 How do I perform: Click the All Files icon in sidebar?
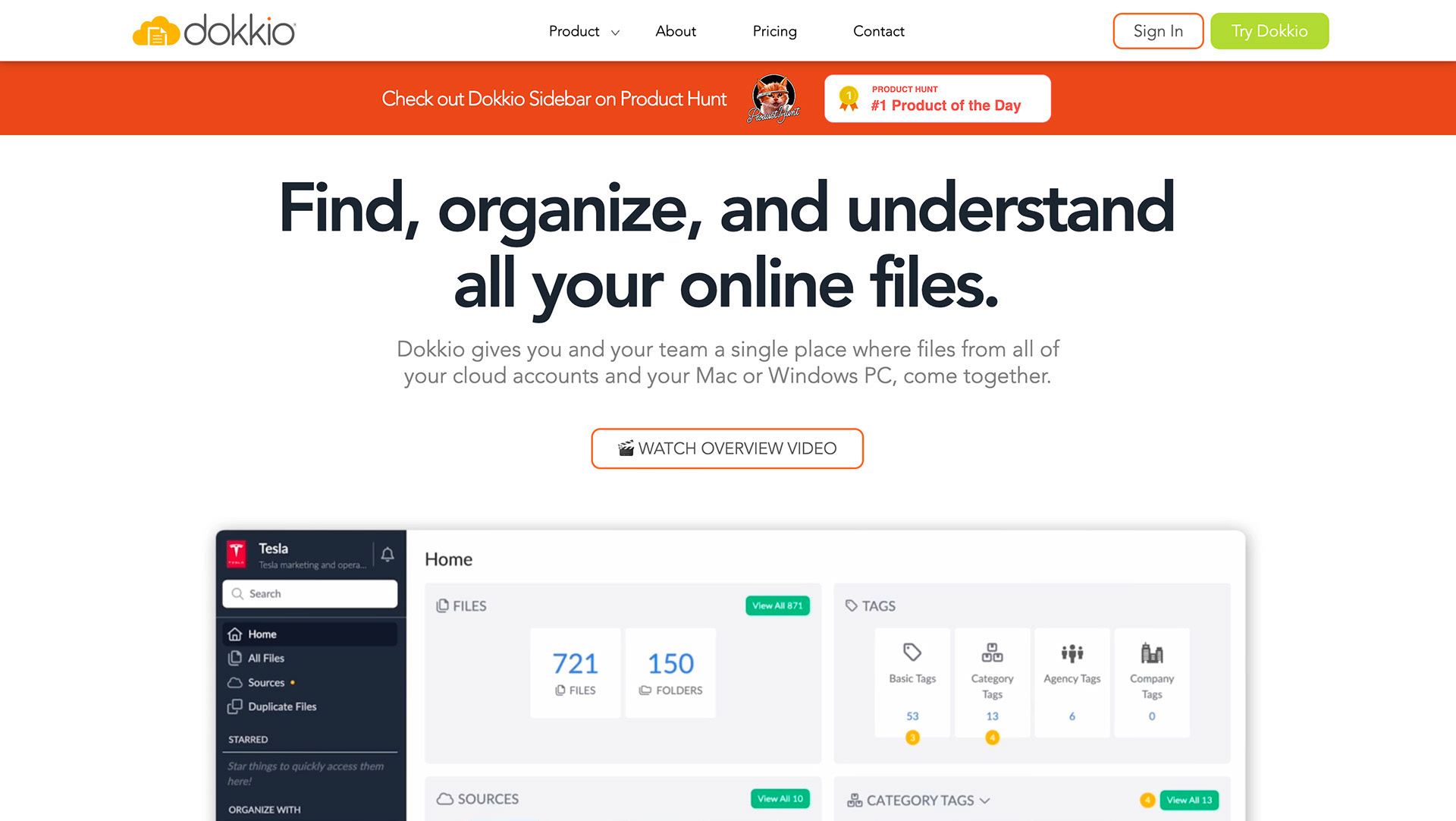235,658
